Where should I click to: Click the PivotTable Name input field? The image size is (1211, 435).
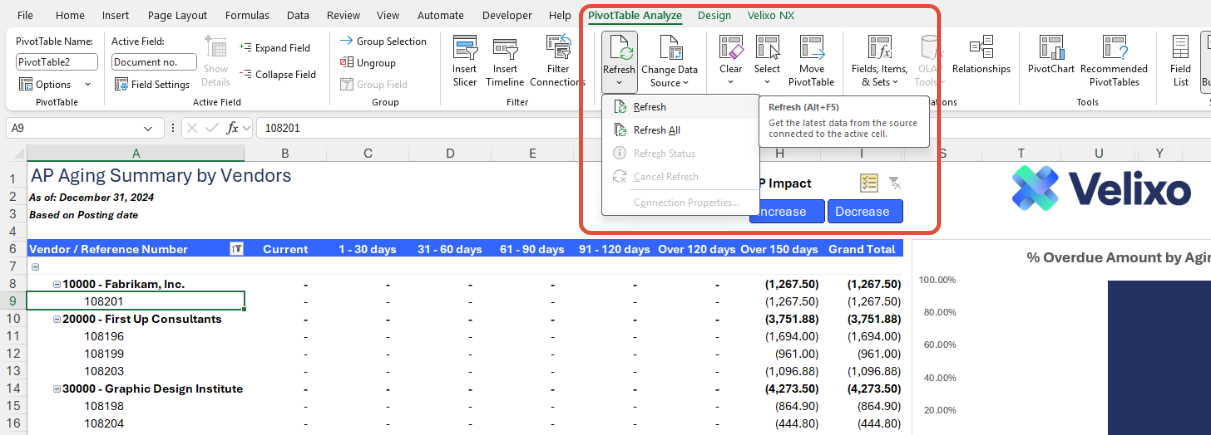point(56,62)
